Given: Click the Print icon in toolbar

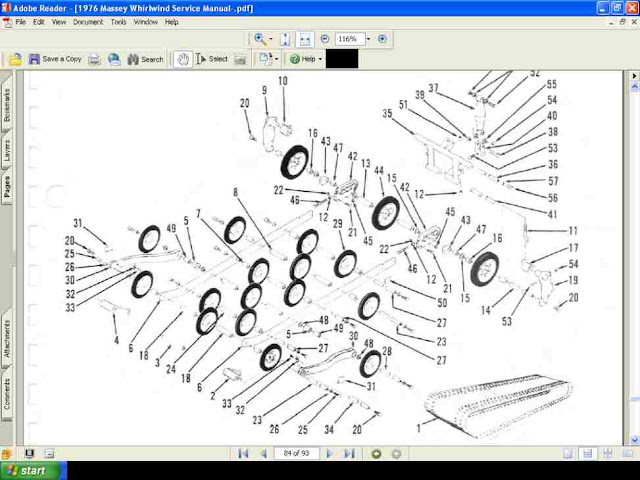Looking at the screenshot, I should 94,59.
